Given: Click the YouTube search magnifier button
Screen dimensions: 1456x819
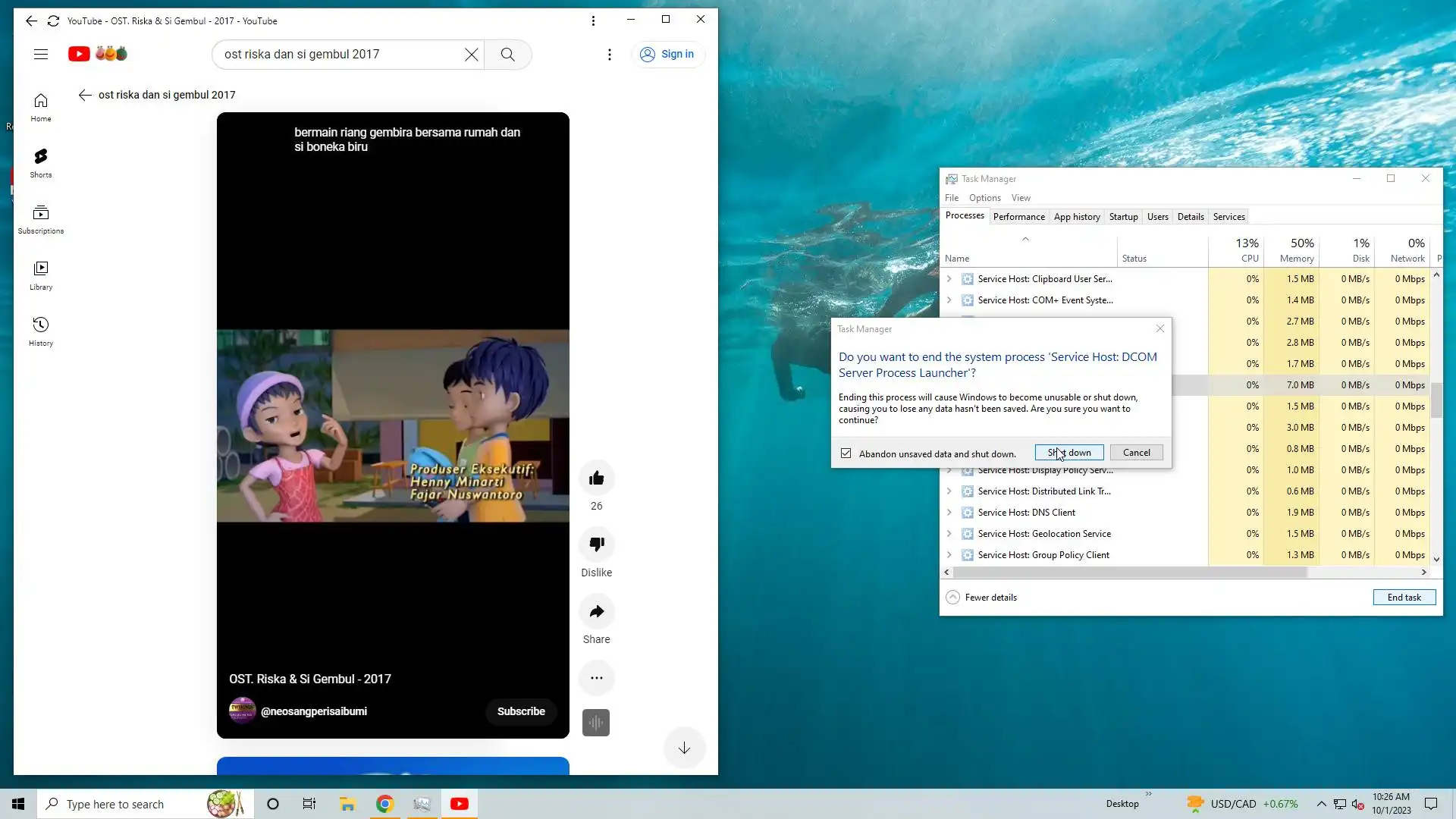Looking at the screenshot, I should pyautogui.click(x=507, y=55).
